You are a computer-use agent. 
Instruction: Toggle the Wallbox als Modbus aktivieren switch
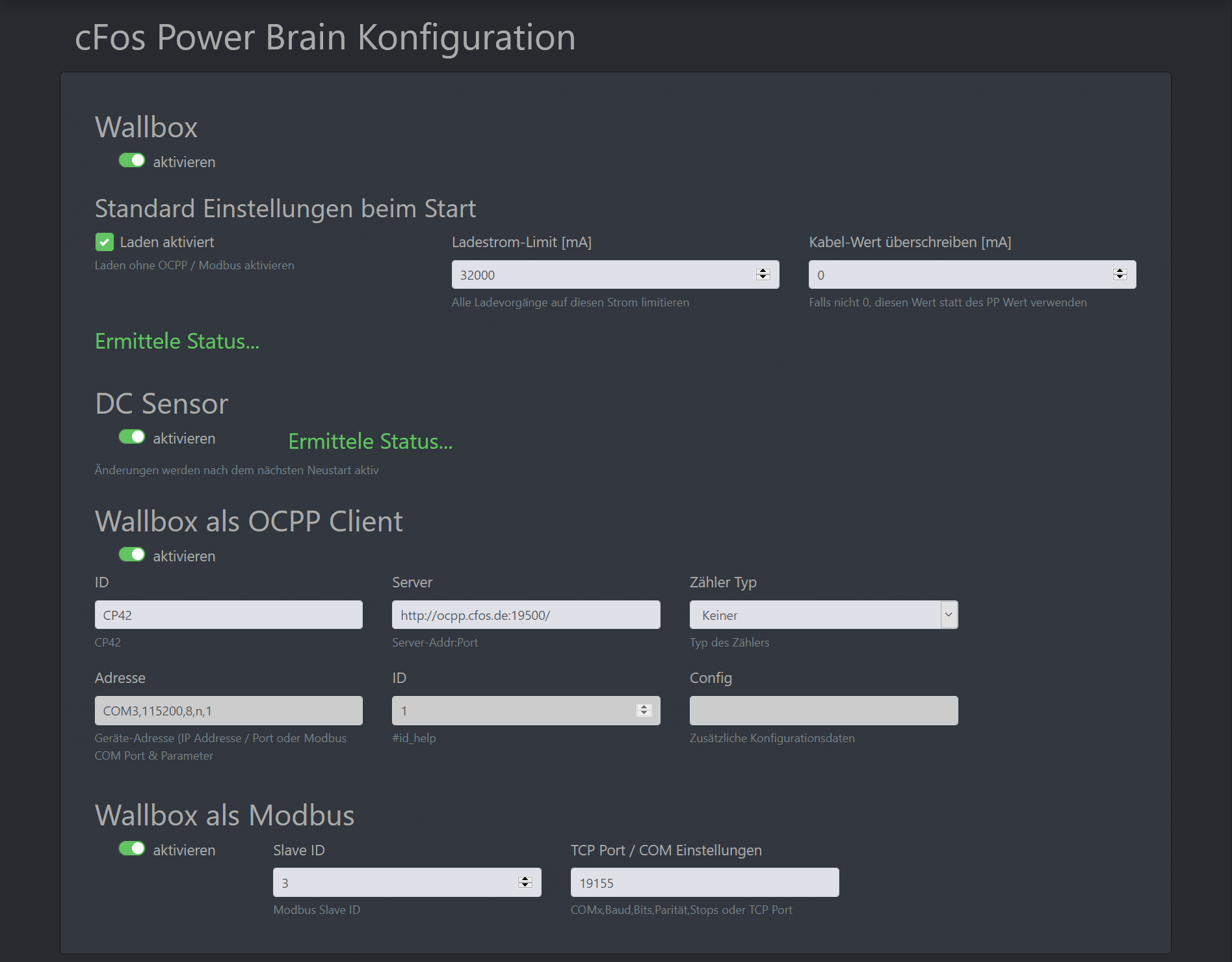click(131, 849)
